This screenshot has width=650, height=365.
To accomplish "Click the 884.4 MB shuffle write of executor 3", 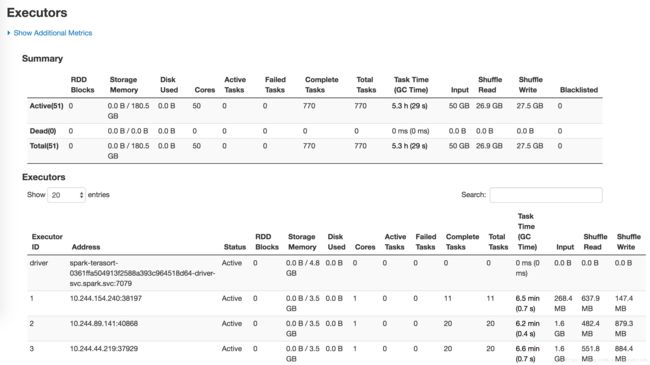I will click(x=624, y=354).
